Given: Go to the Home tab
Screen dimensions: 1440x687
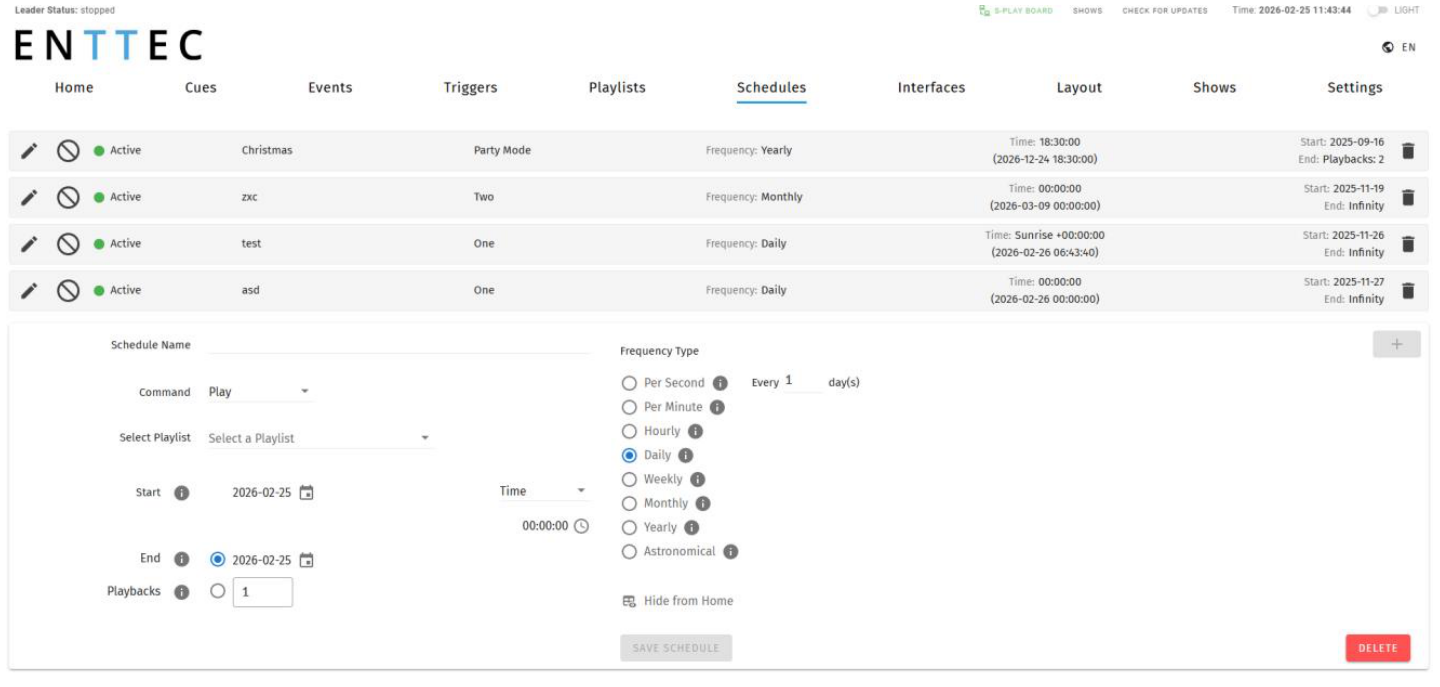Looking at the screenshot, I should point(74,88).
